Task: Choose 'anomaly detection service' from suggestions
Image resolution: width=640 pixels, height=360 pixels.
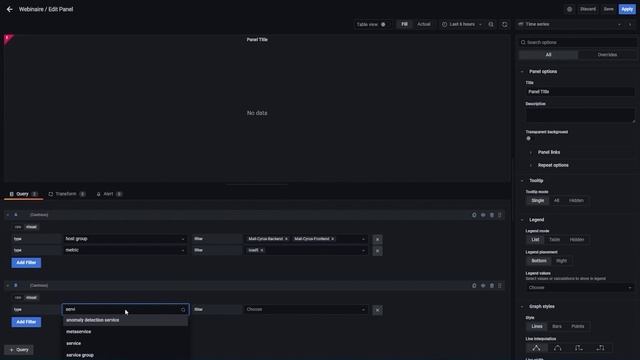Action: pyautogui.click(x=125, y=320)
